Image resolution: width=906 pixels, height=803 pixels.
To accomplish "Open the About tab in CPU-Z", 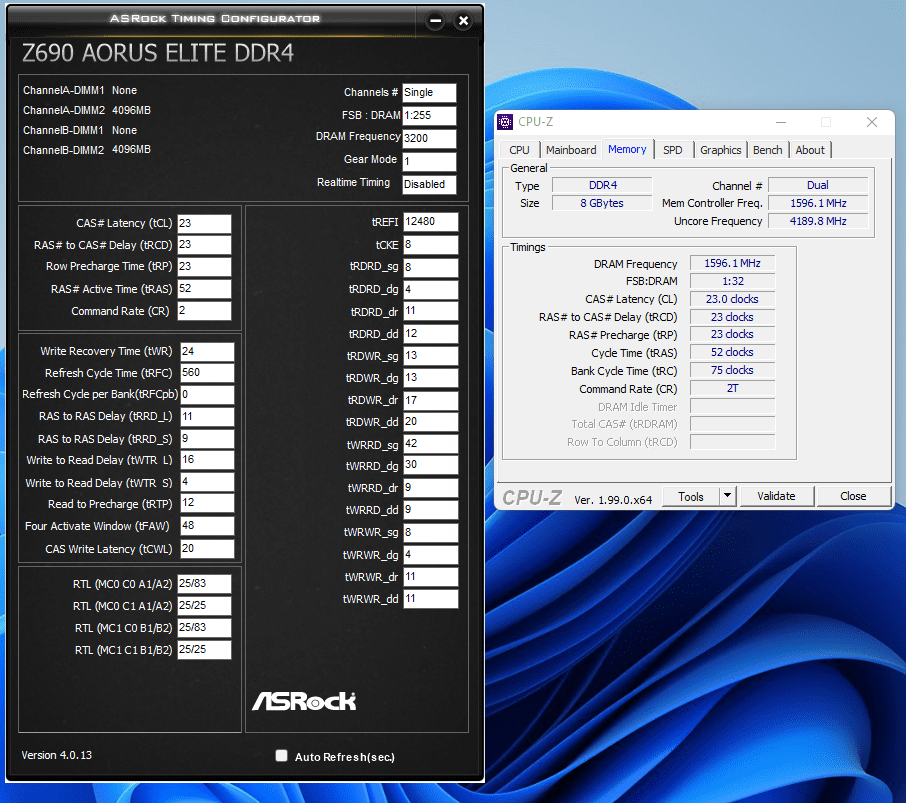I will [810, 150].
